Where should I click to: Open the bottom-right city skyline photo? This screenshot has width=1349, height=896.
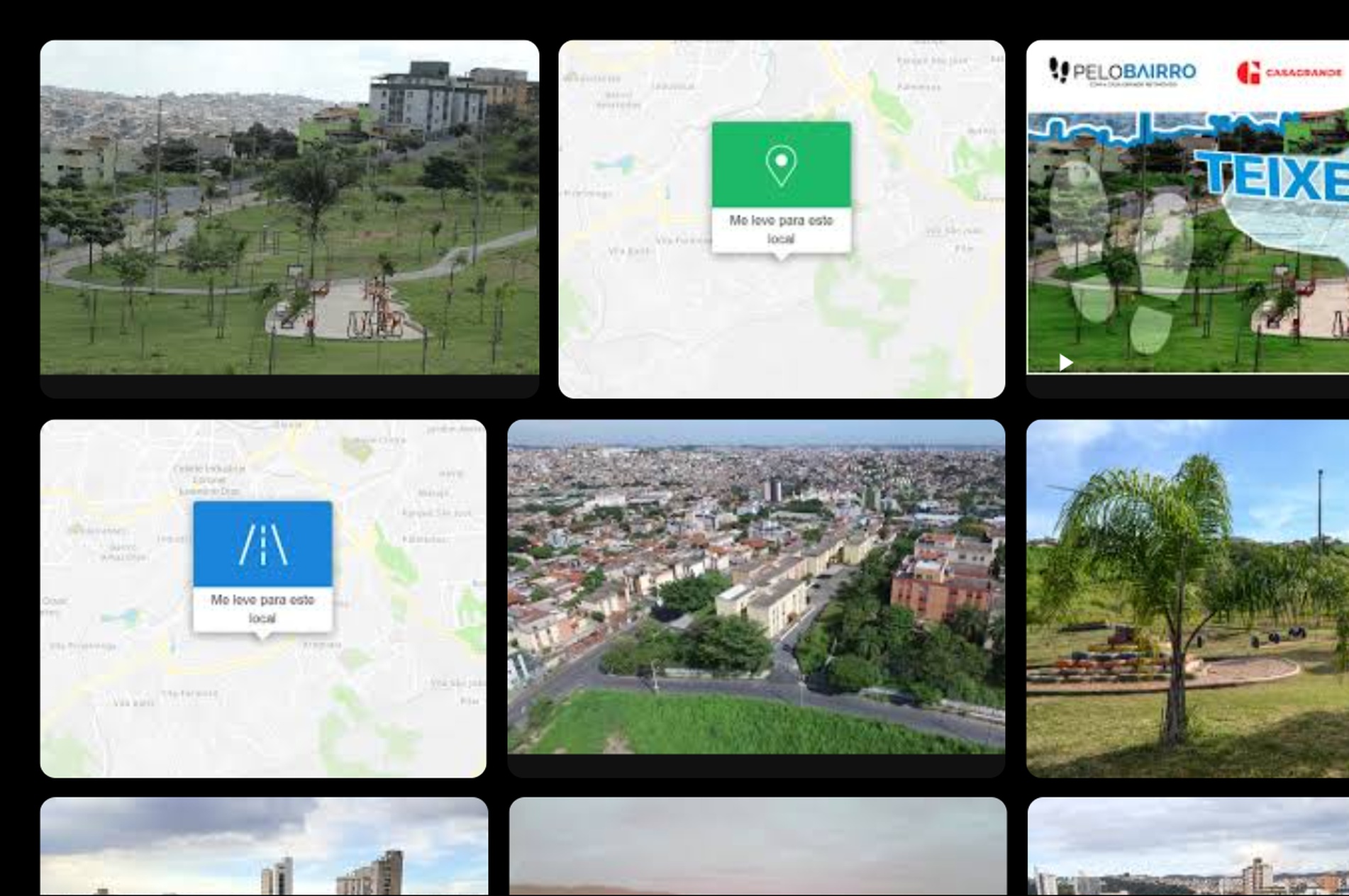point(1188,846)
